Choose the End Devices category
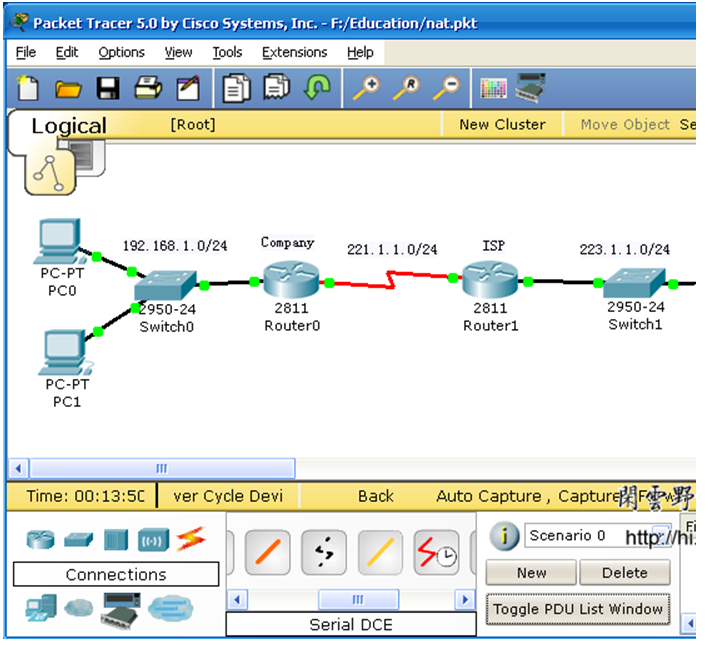Image resolution: width=709 pixels, height=645 pixels. coord(41,607)
